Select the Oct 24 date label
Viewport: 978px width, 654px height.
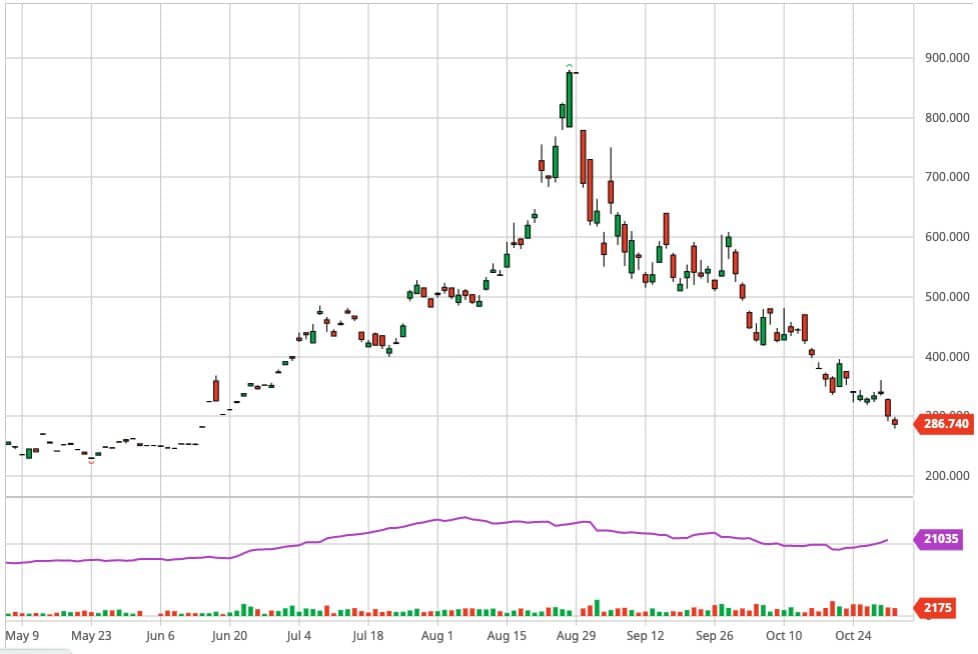pos(853,635)
